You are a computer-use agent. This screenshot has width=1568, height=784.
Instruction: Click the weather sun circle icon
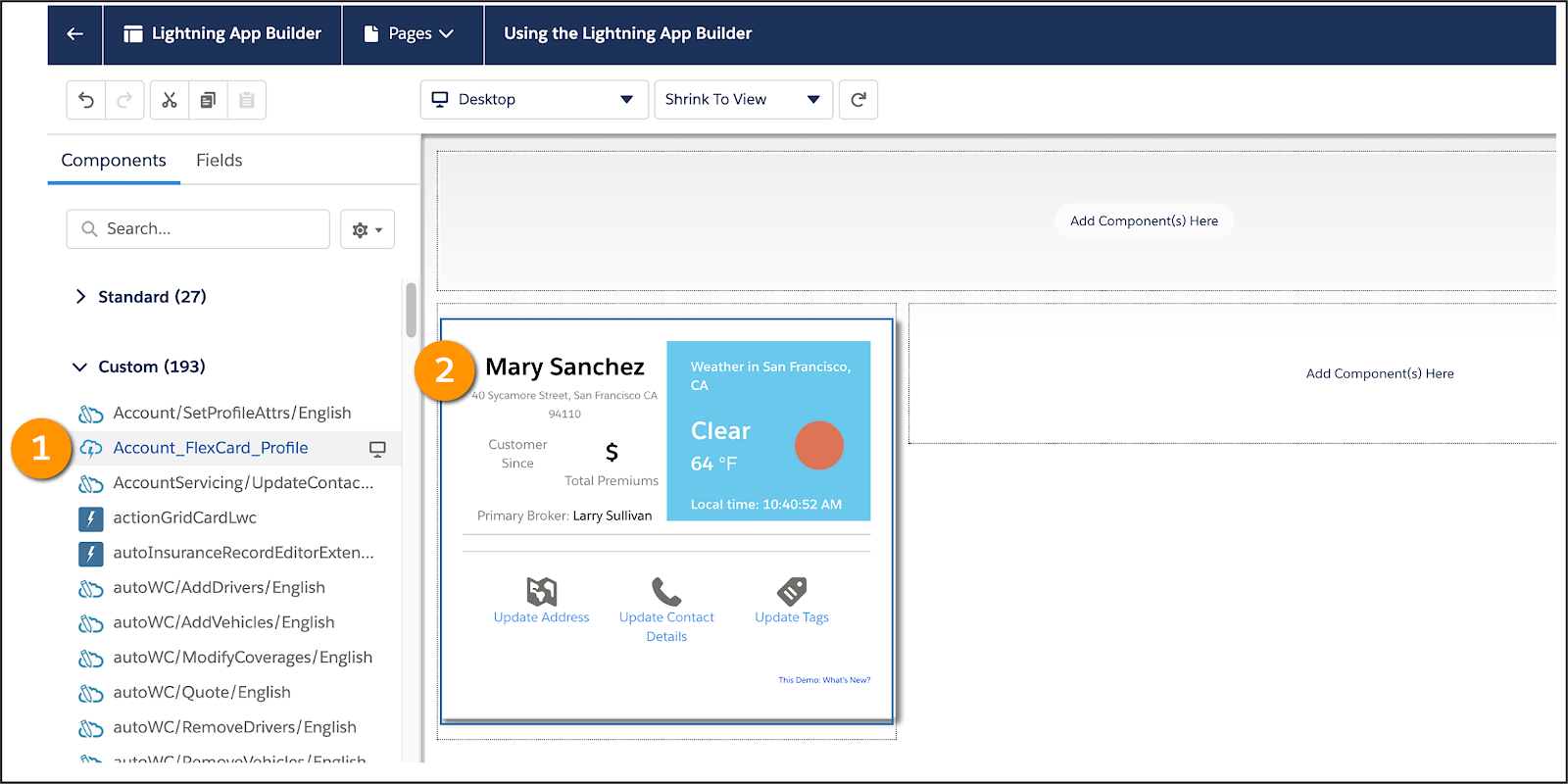coord(819,446)
